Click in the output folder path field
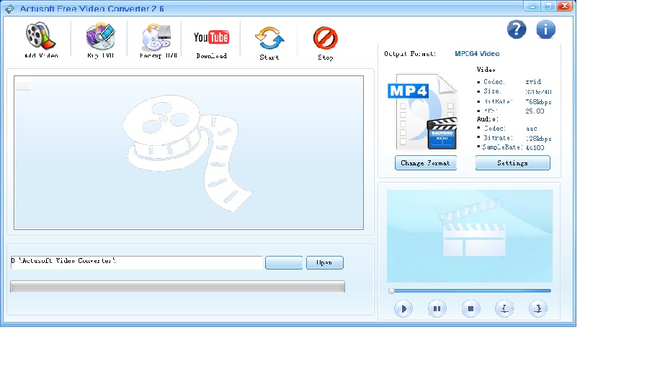 [x=137, y=263]
